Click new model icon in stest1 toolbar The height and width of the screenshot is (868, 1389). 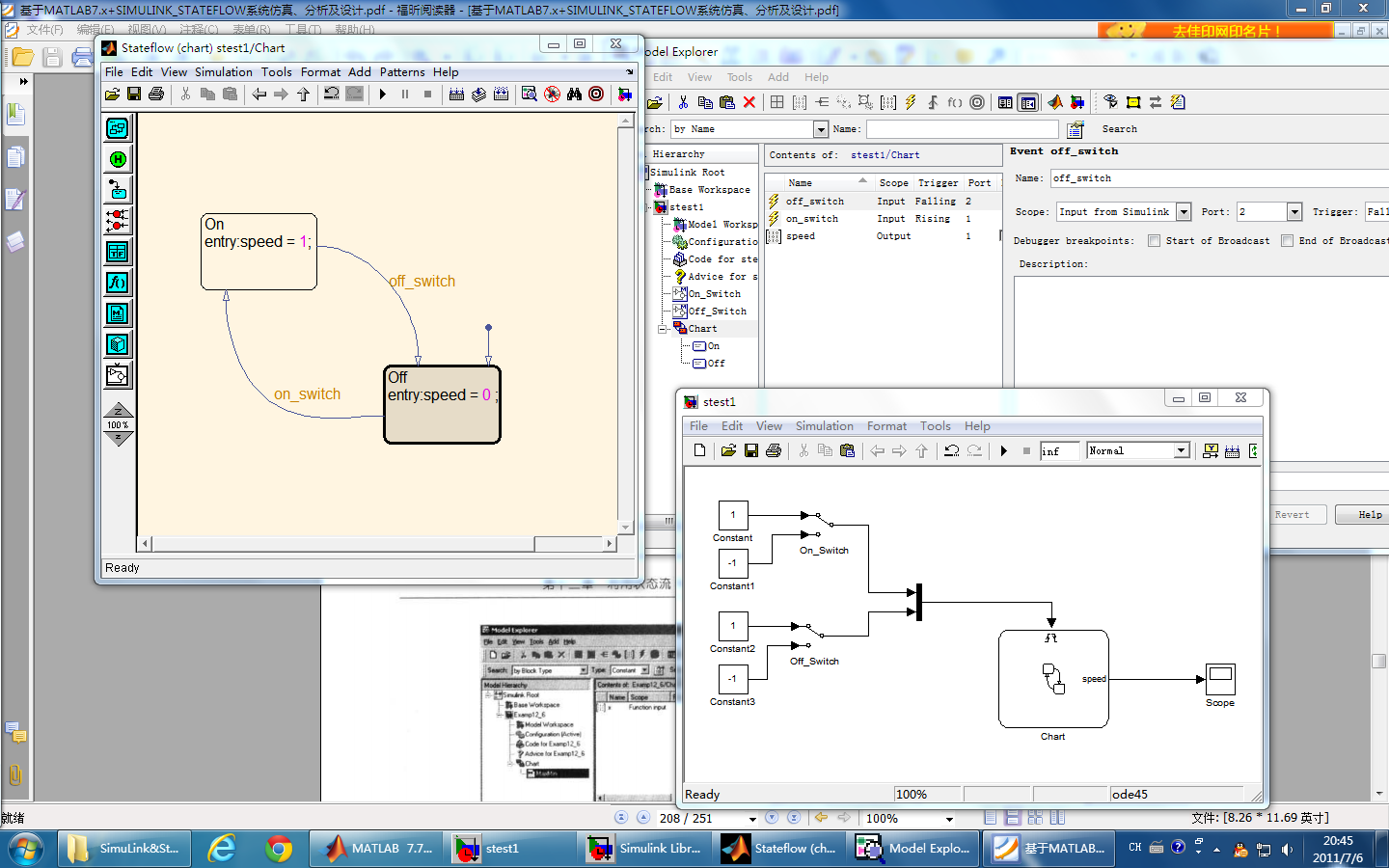[699, 450]
